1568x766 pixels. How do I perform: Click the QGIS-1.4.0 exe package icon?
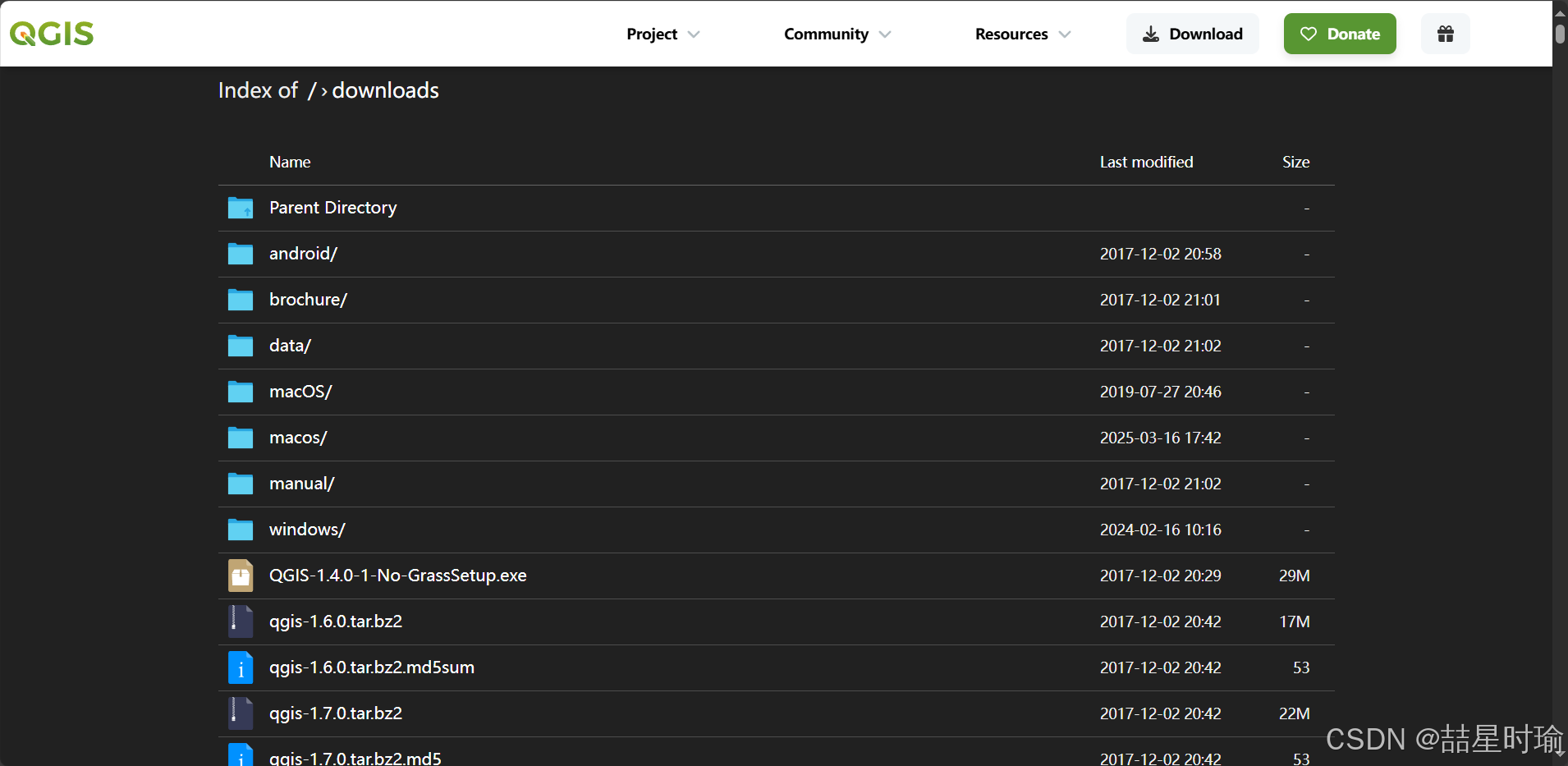coord(241,576)
